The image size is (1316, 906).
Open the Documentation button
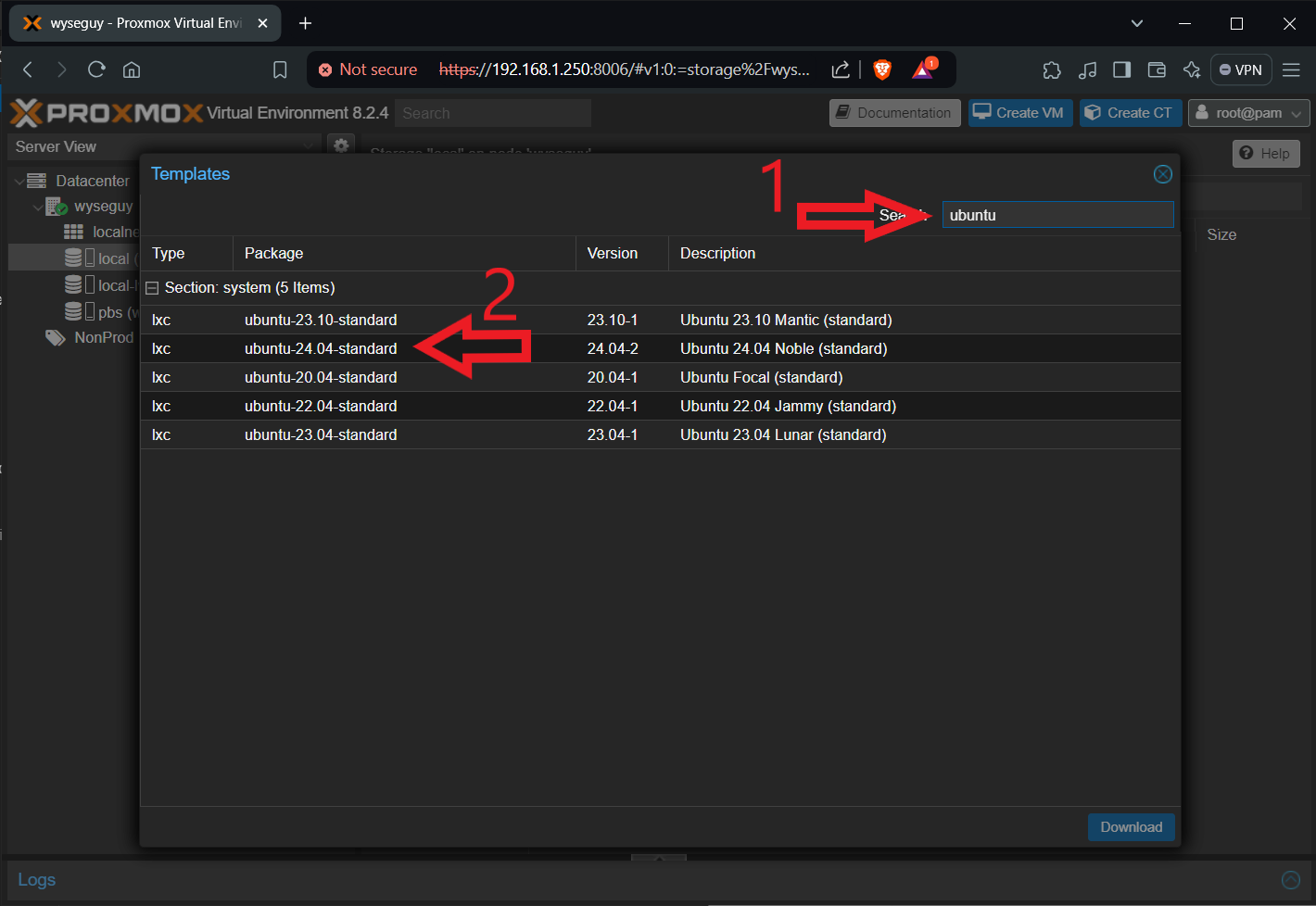click(x=894, y=113)
